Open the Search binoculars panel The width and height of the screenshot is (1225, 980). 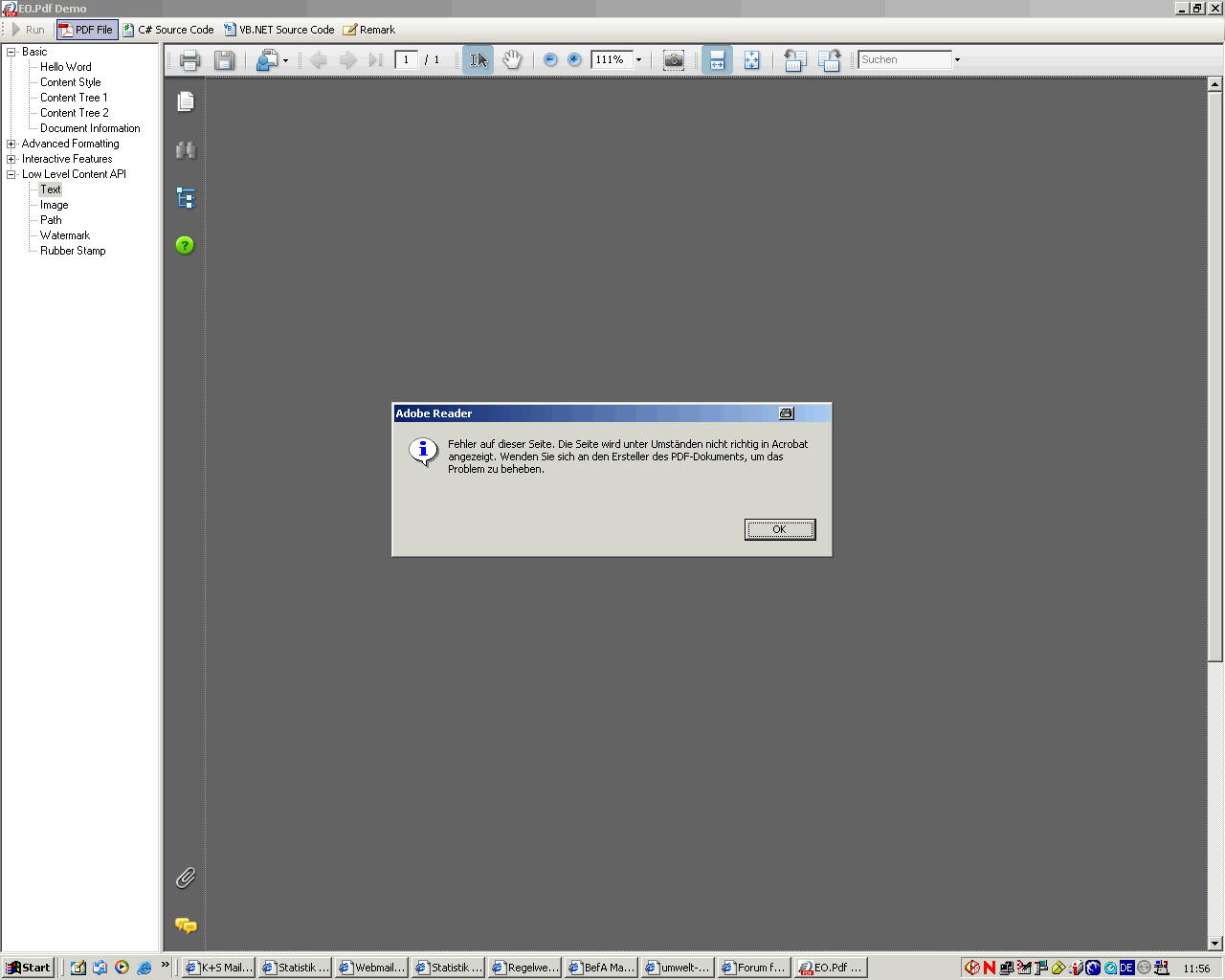coord(186,150)
